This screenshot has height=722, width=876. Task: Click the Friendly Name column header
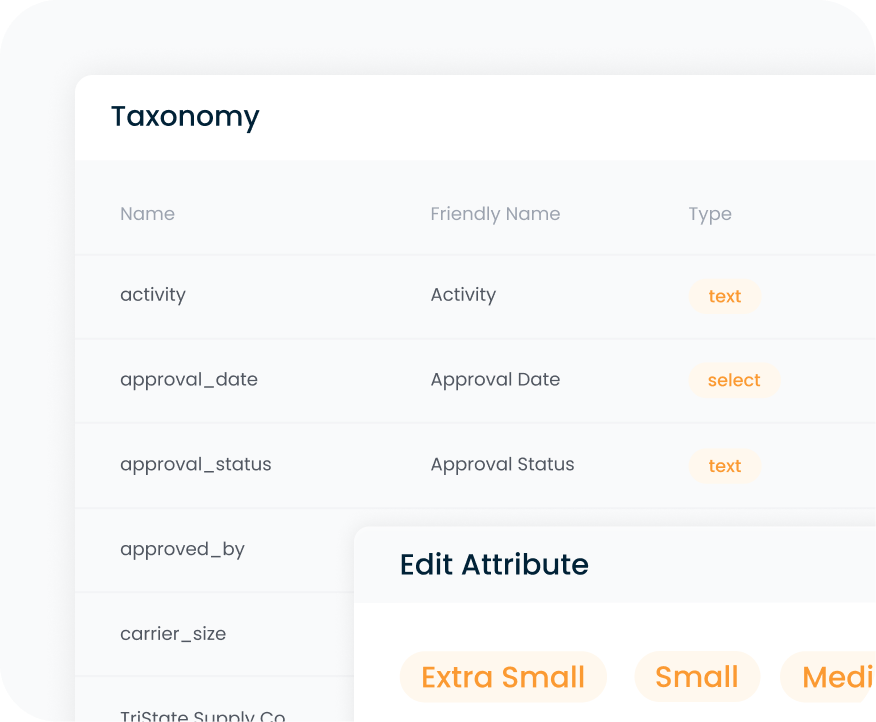[495, 213]
